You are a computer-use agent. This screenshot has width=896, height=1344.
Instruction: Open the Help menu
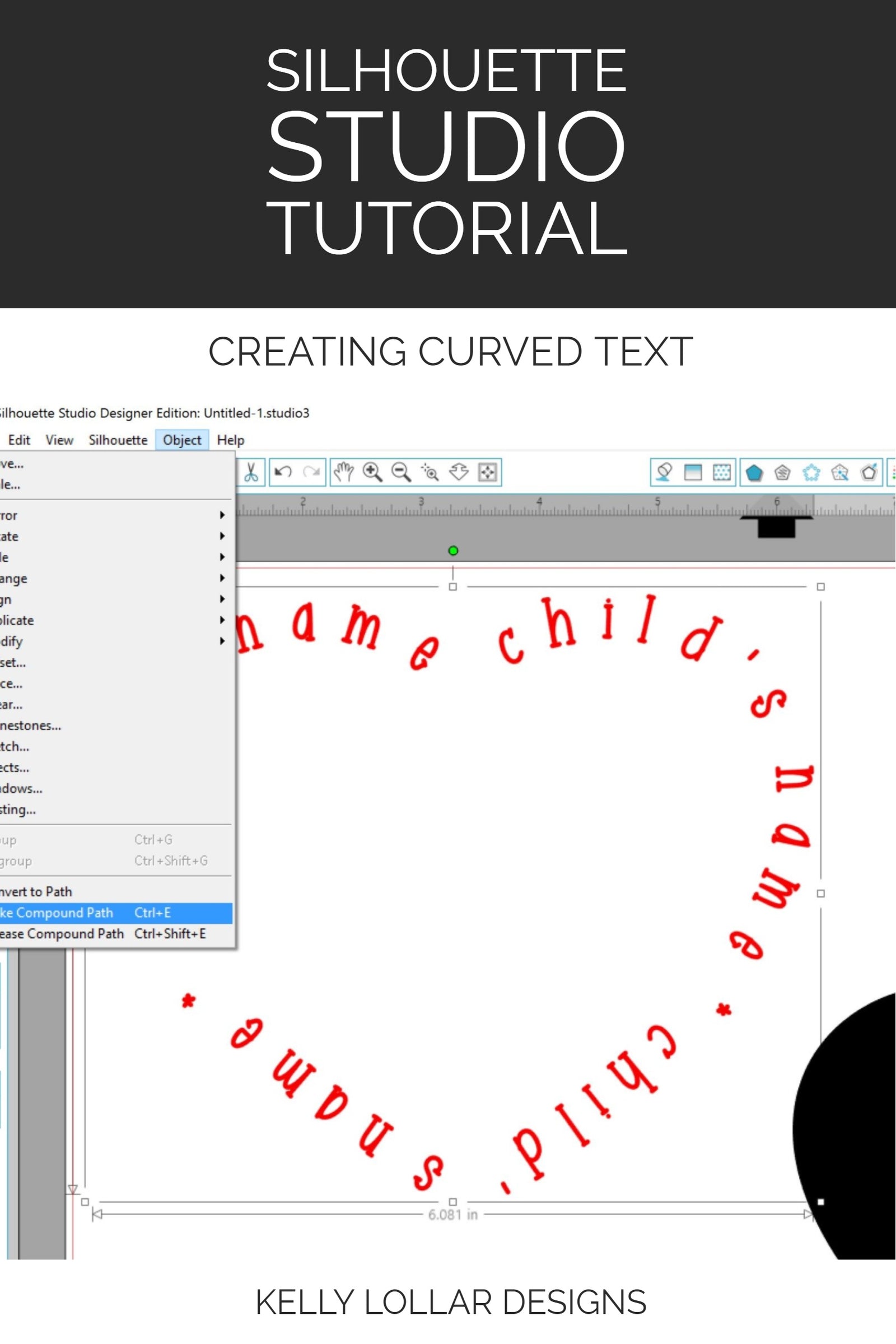click(x=230, y=440)
